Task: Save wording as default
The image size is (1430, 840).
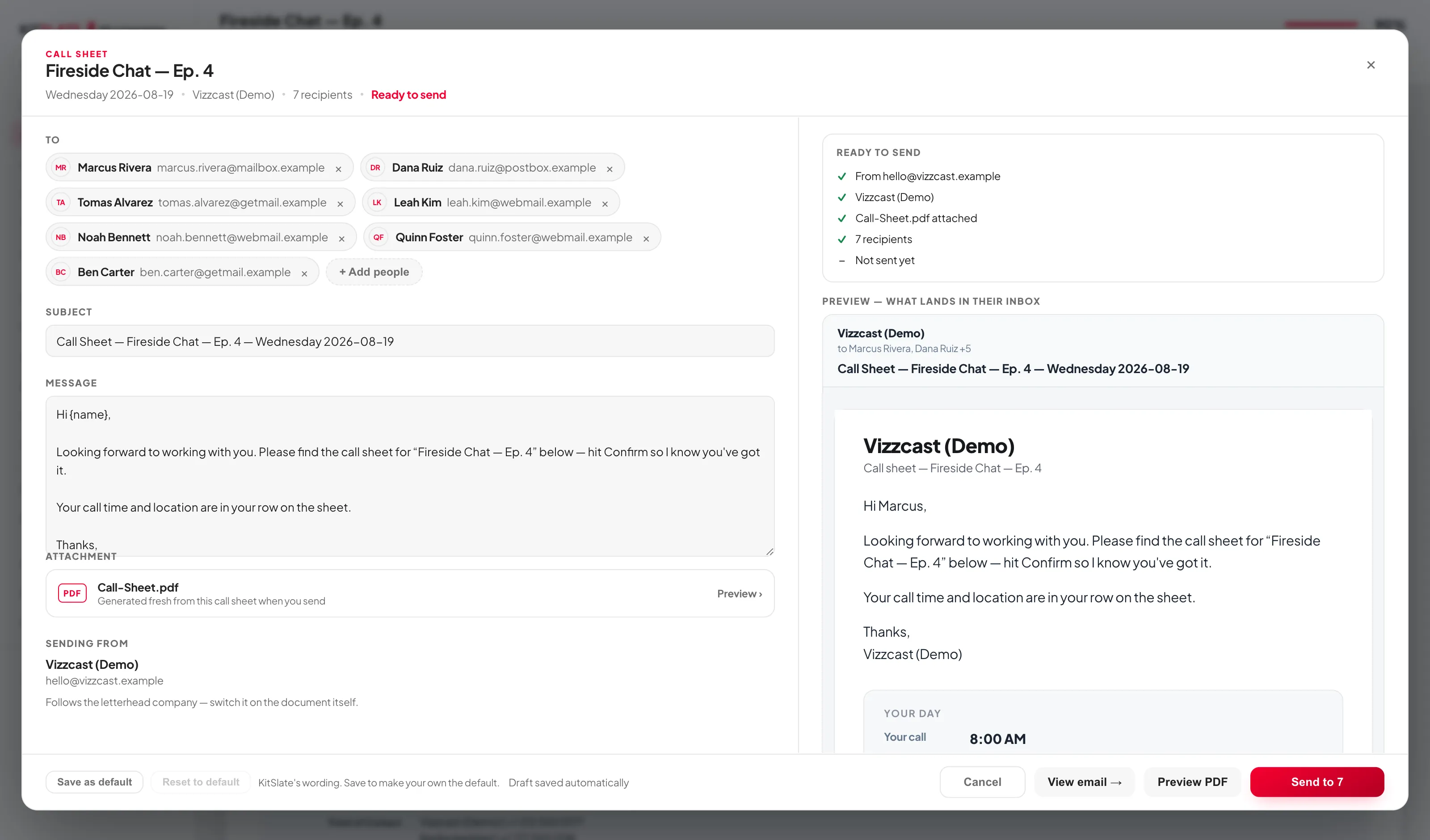Action: pyautogui.click(x=94, y=782)
